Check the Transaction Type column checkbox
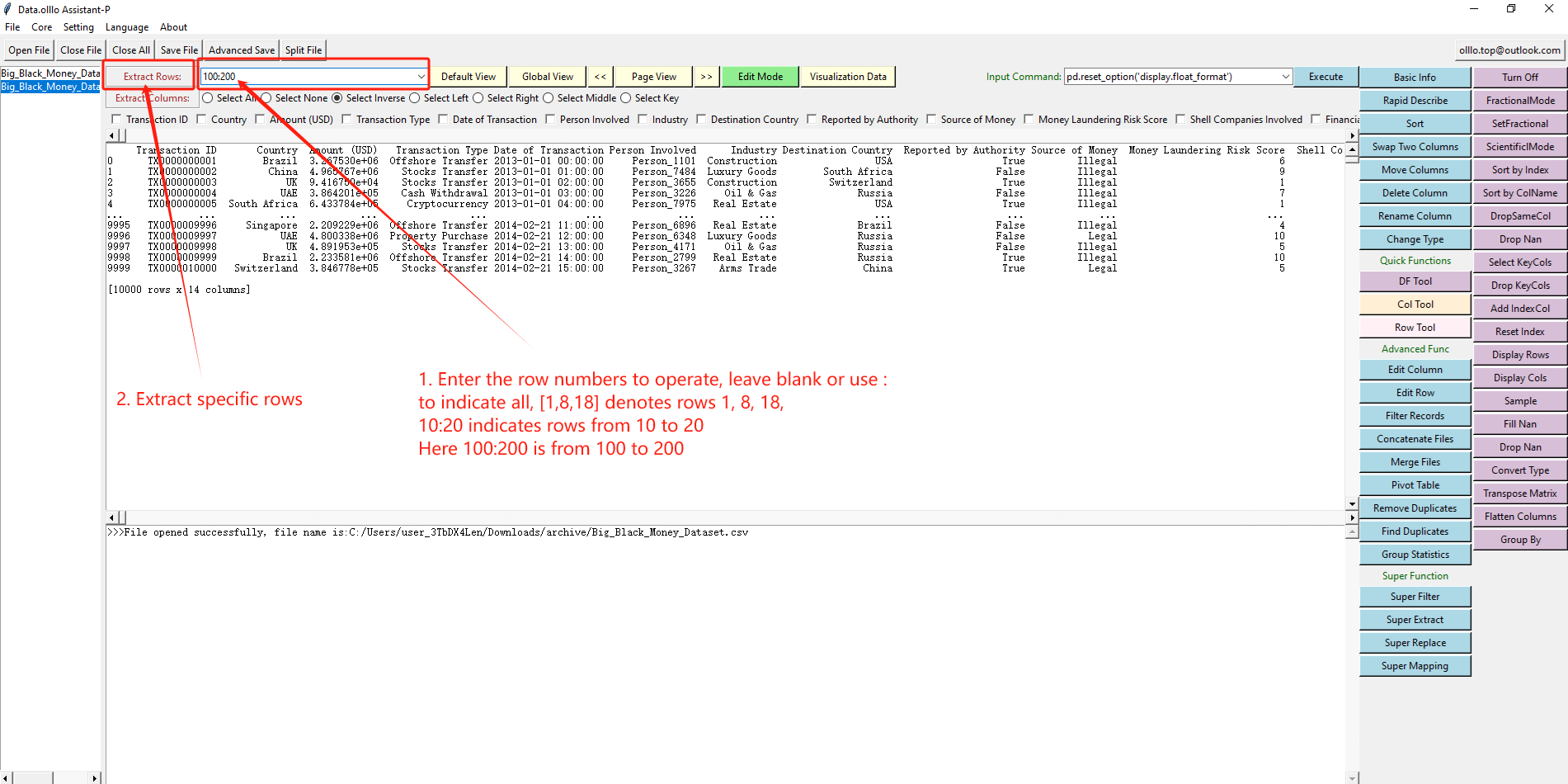The height and width of the screenshot is (784, 1568). point(346,120)
